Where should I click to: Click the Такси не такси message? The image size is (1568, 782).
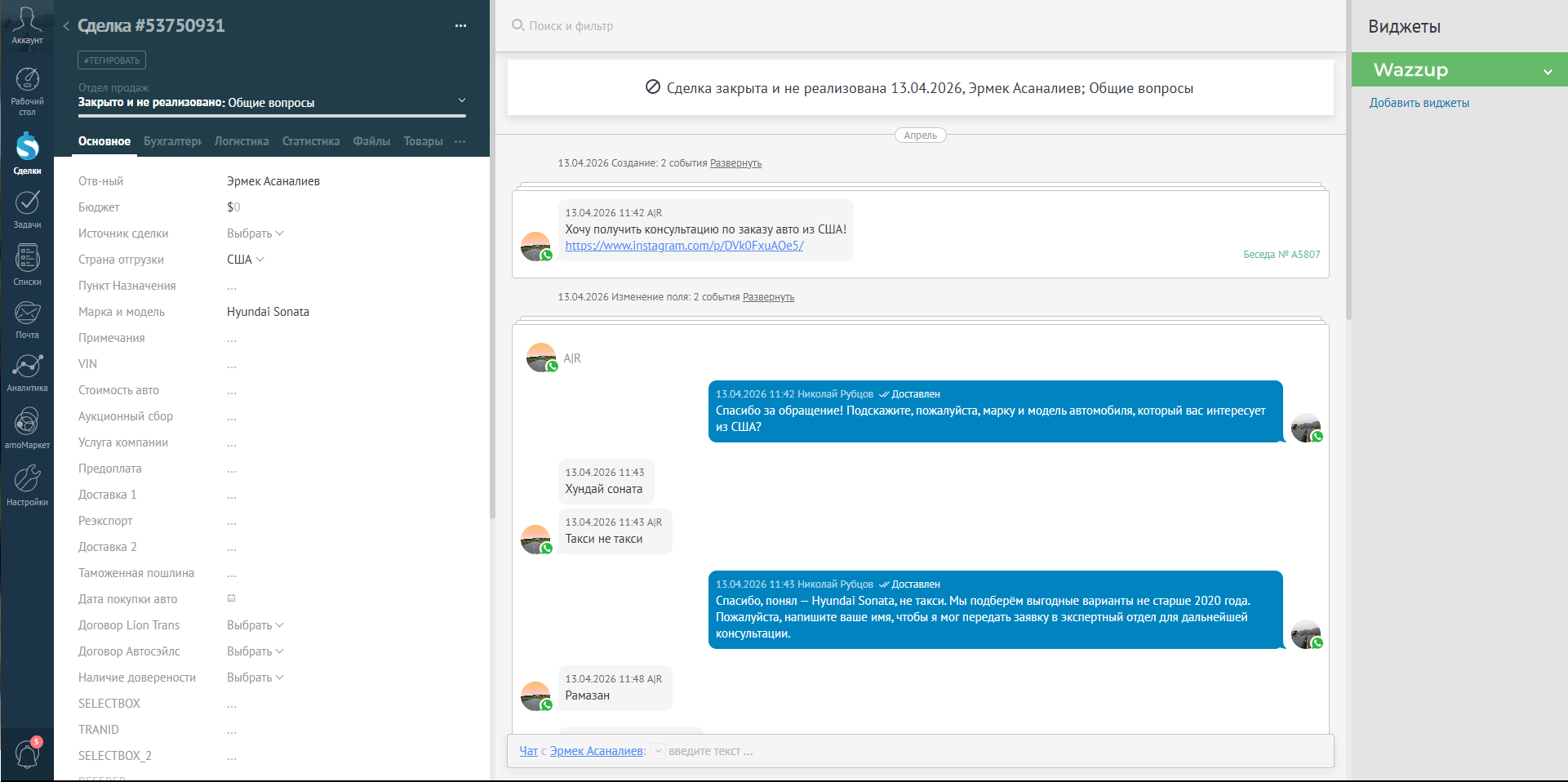coord(615,531)
